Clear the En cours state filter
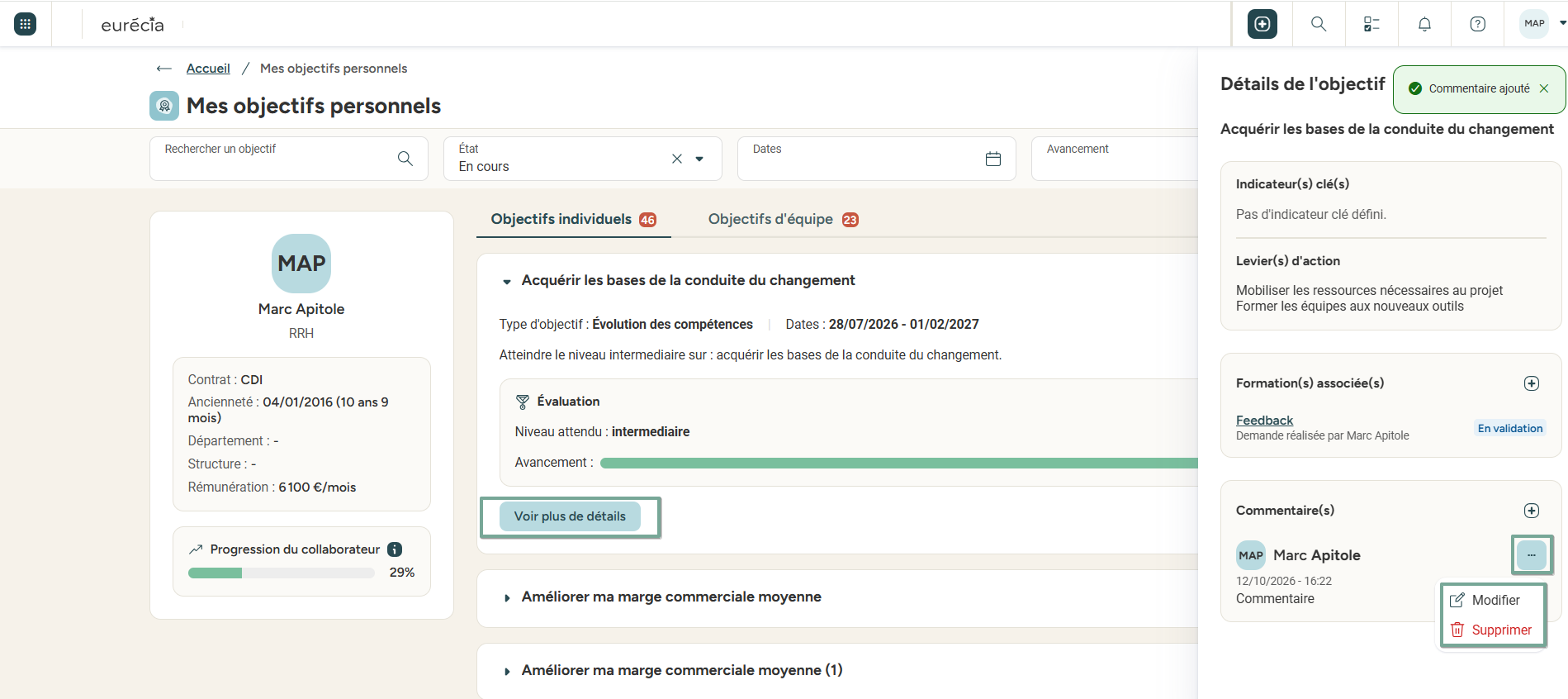 677,159
